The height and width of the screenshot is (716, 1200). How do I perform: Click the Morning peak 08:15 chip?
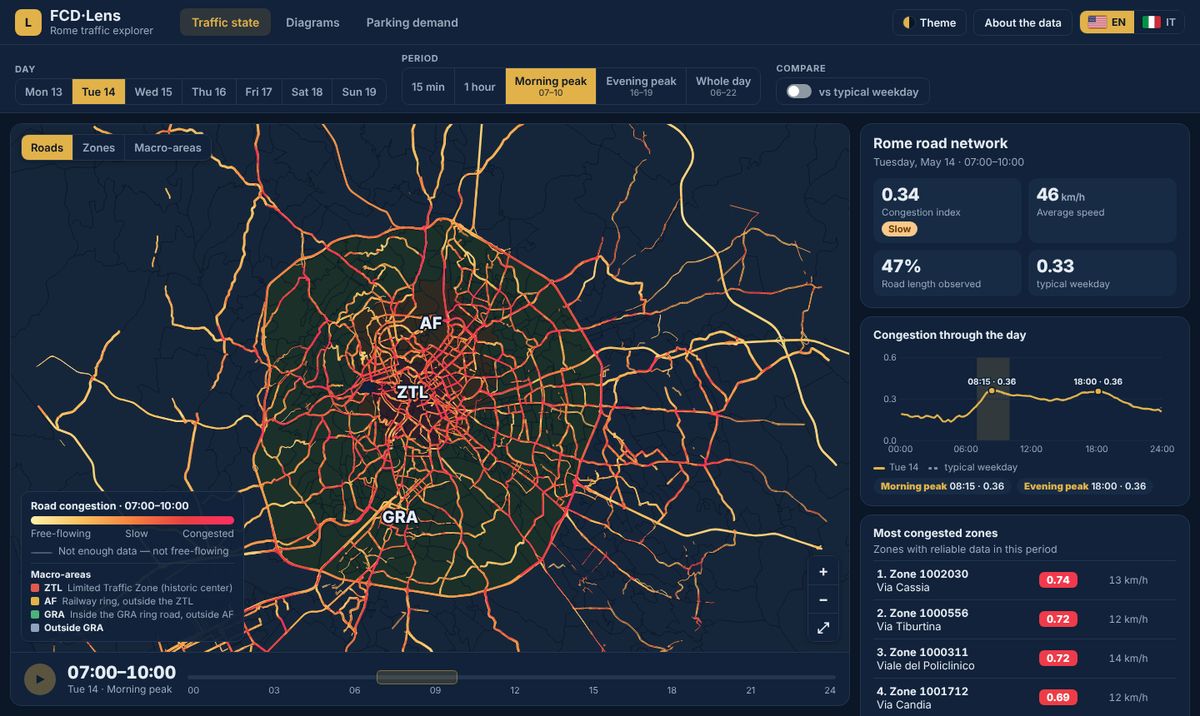[943, 486]
